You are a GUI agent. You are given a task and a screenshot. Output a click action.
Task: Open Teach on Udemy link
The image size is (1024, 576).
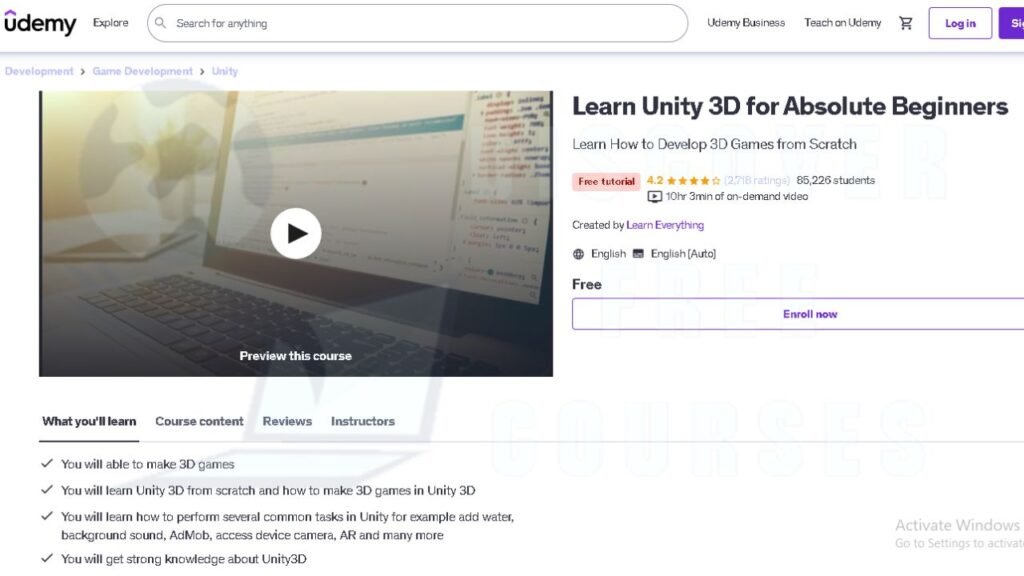click(x=842, y=23)
